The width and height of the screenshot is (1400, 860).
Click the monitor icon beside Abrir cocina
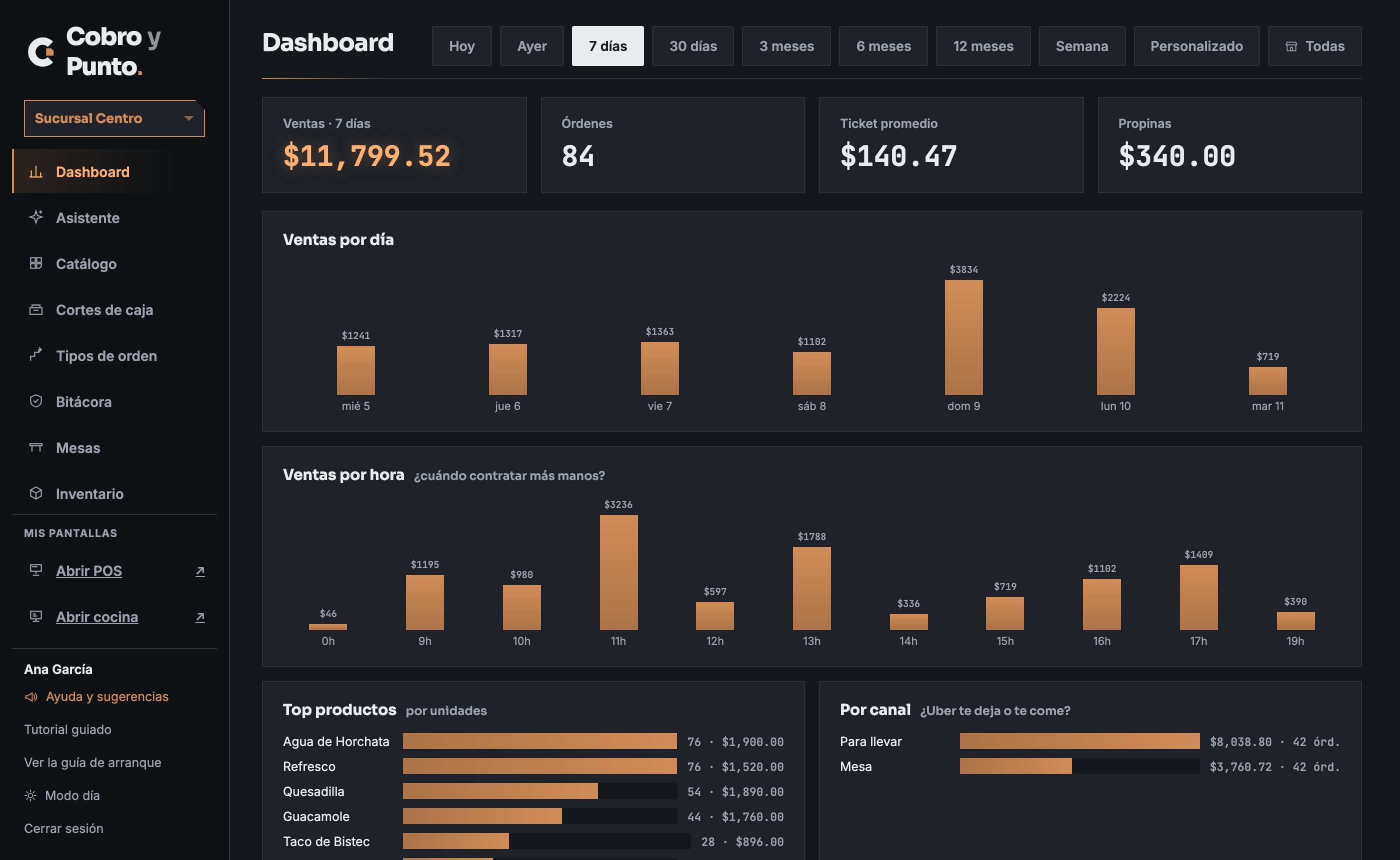pyautogui.click(x=36, y=616)
